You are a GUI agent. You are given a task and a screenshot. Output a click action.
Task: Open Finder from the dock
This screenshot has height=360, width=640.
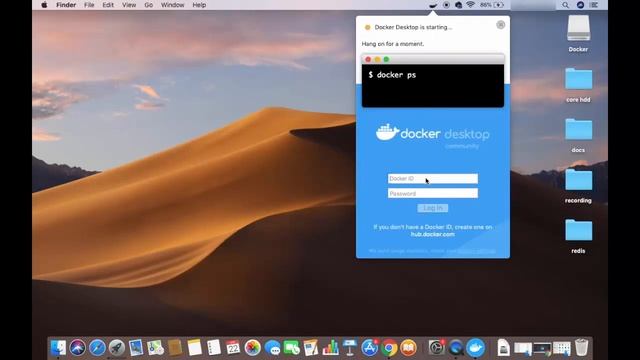point(58,348)
